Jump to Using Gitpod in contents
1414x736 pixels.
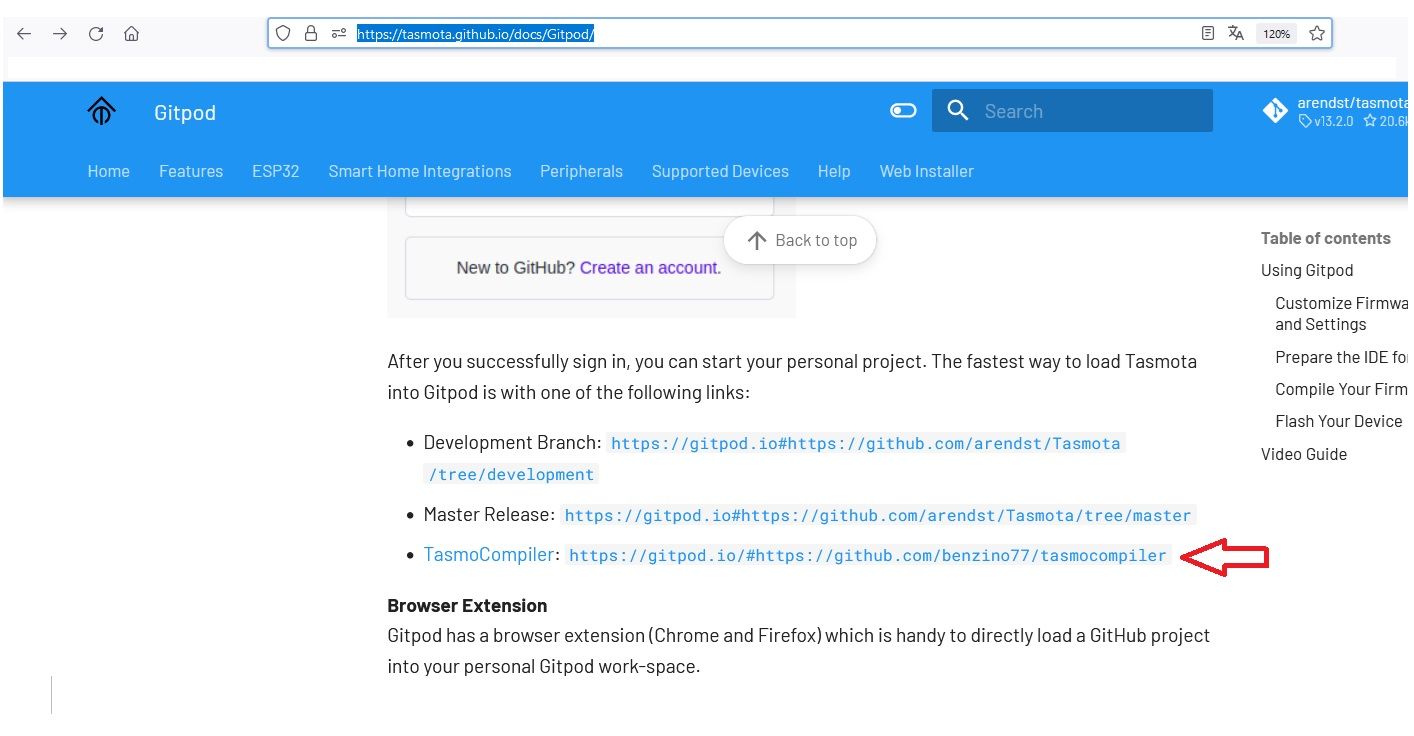1307,270
